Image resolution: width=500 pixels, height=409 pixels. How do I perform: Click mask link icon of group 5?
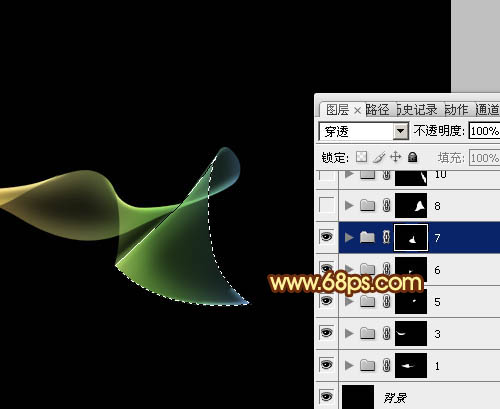[386, 301]
